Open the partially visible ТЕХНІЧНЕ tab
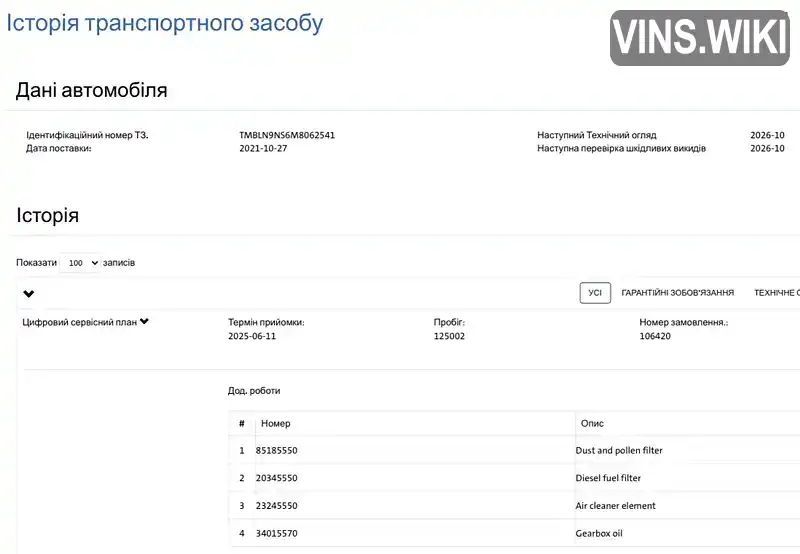 (777, 293)
